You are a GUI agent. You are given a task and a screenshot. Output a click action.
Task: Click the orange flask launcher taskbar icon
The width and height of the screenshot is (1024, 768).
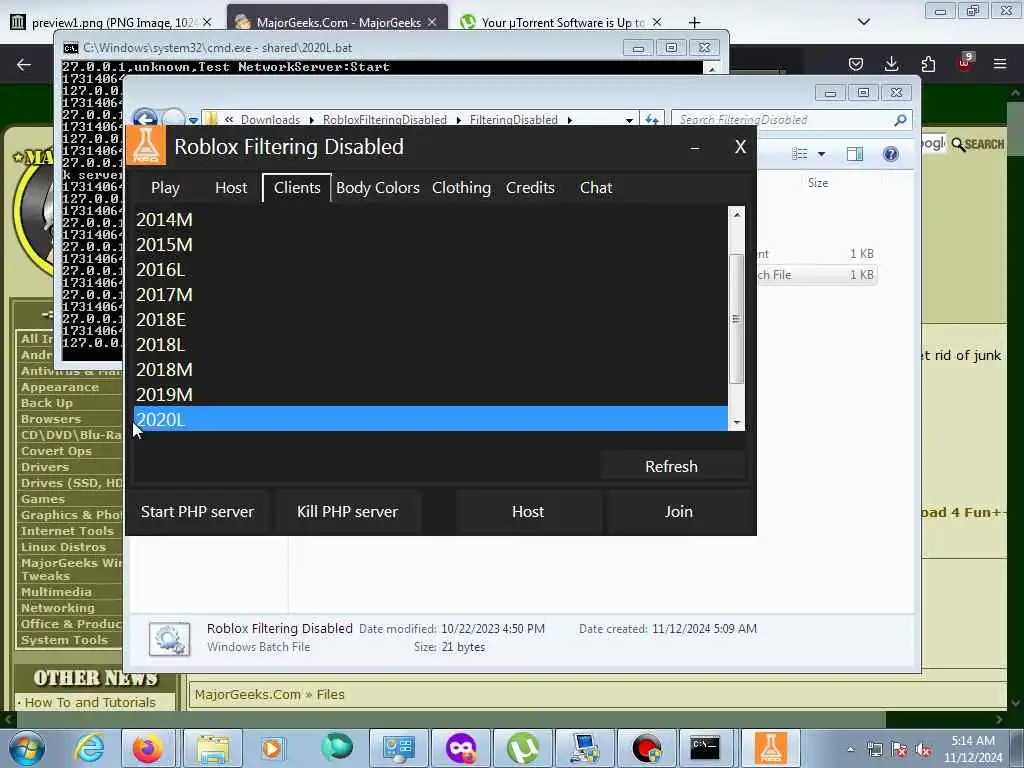click(x=771, y=748)
